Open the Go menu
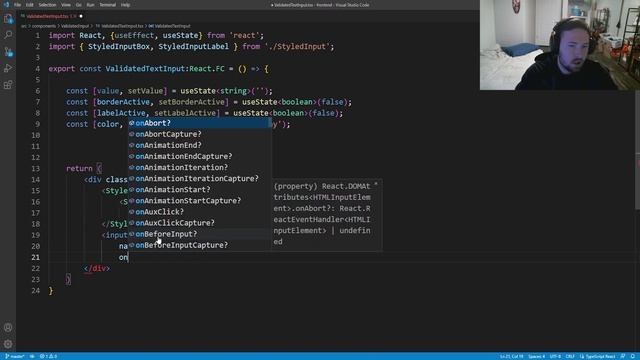This screenshot has width=640, height=360. pos(78,5)
